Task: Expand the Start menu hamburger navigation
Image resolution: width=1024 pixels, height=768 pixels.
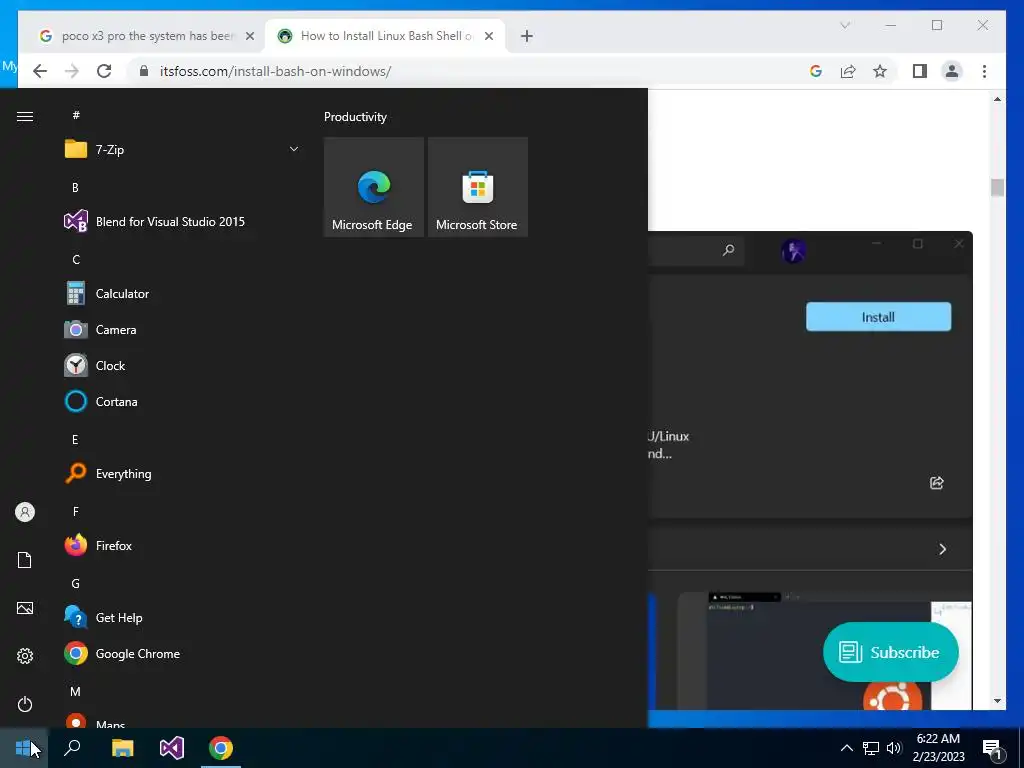Action: (25, 117)
